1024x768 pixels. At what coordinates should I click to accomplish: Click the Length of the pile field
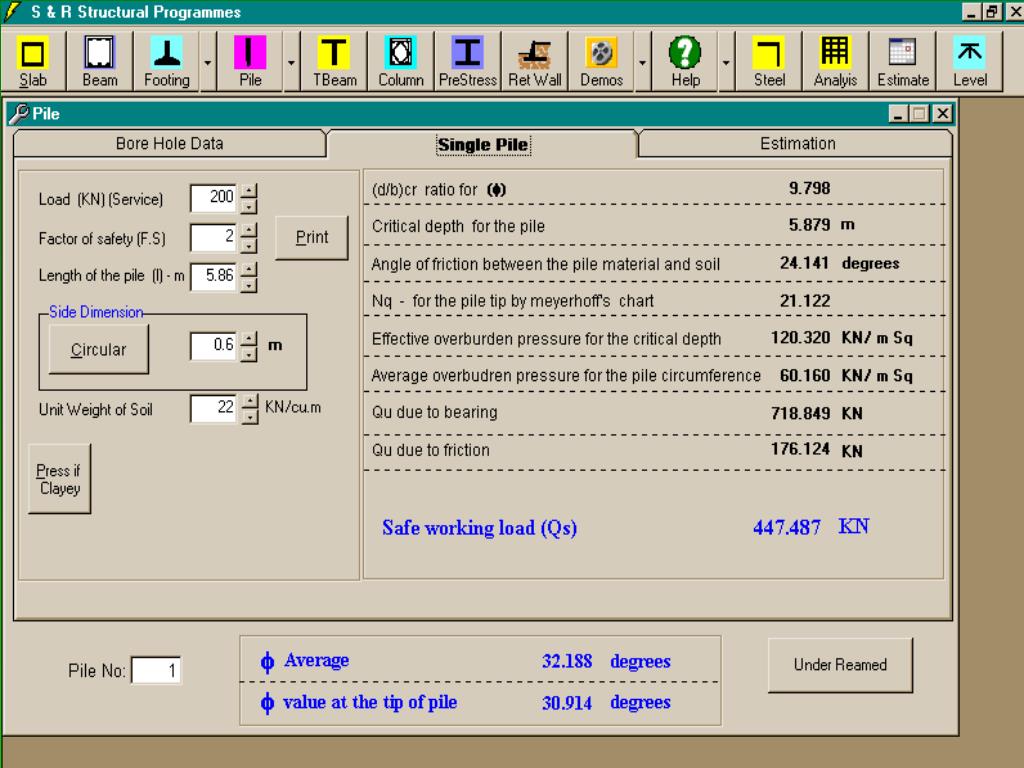point(214,276)
